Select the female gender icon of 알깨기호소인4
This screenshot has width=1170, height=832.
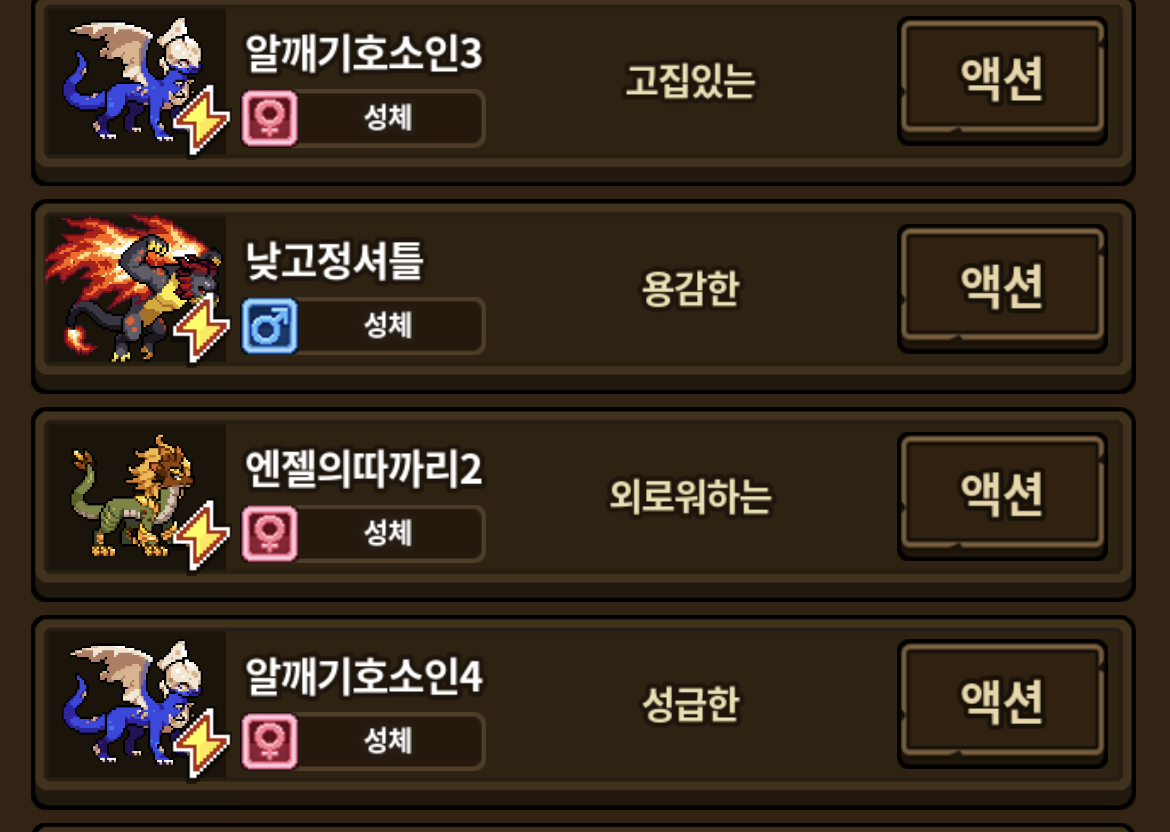pyautogui.click(x=270, y=741)
